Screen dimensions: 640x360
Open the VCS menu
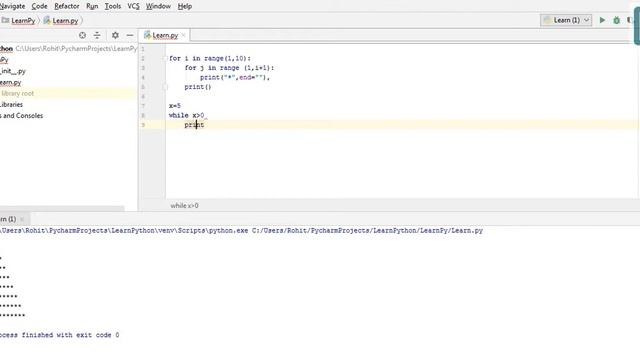click(133, 6)
